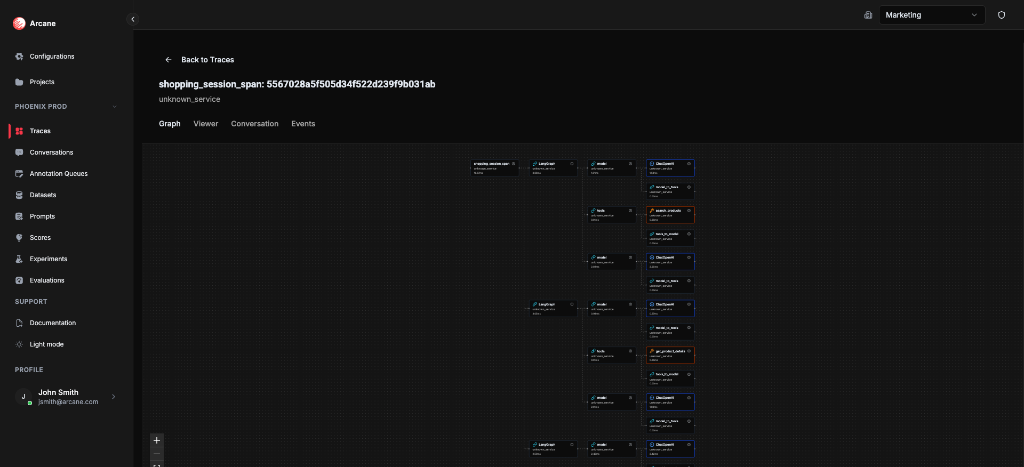Open the Documentation link
This screenshot has width=1024, height=467.
52,323
